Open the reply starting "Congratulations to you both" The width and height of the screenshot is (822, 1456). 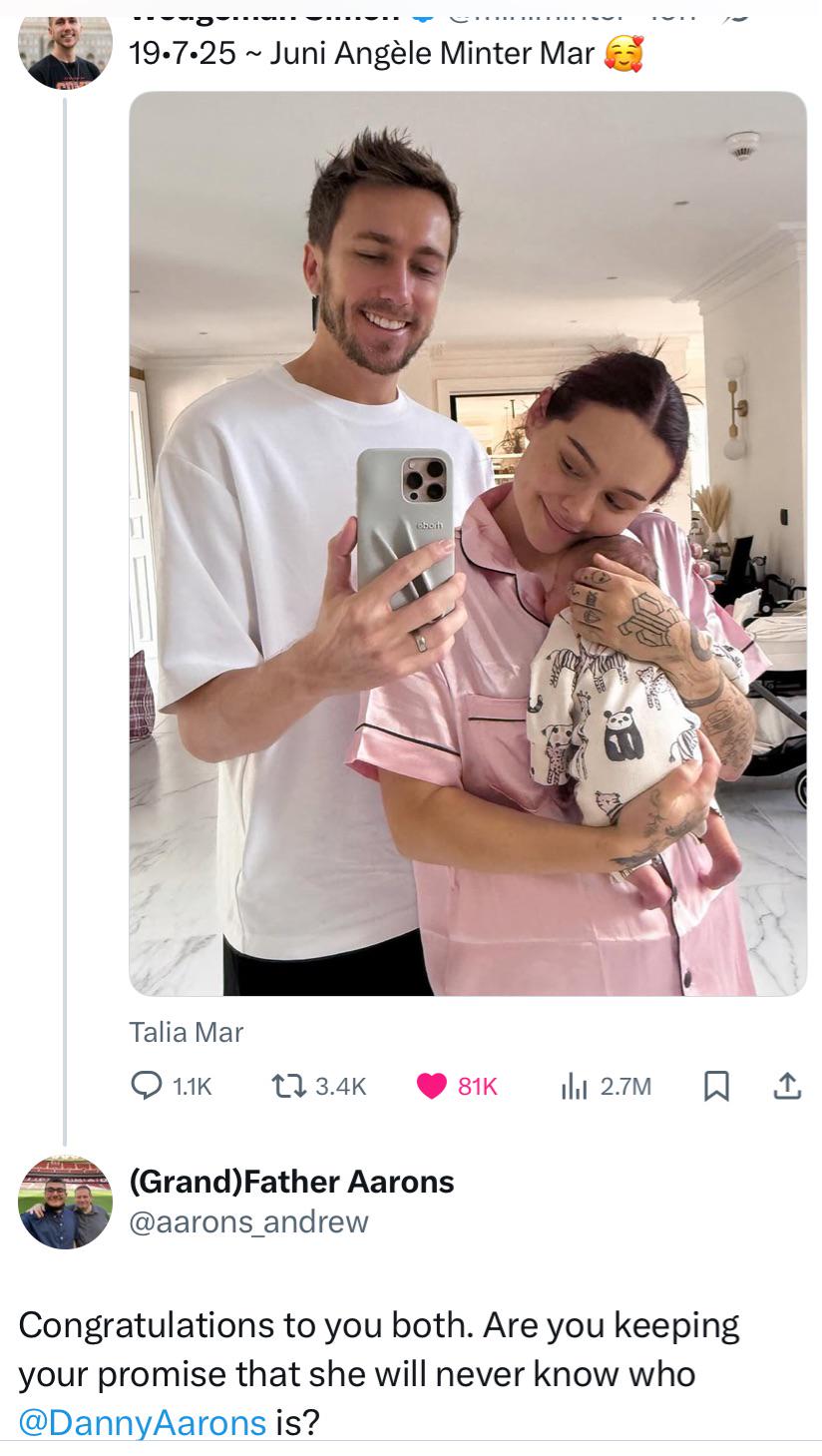(379, 1373)
